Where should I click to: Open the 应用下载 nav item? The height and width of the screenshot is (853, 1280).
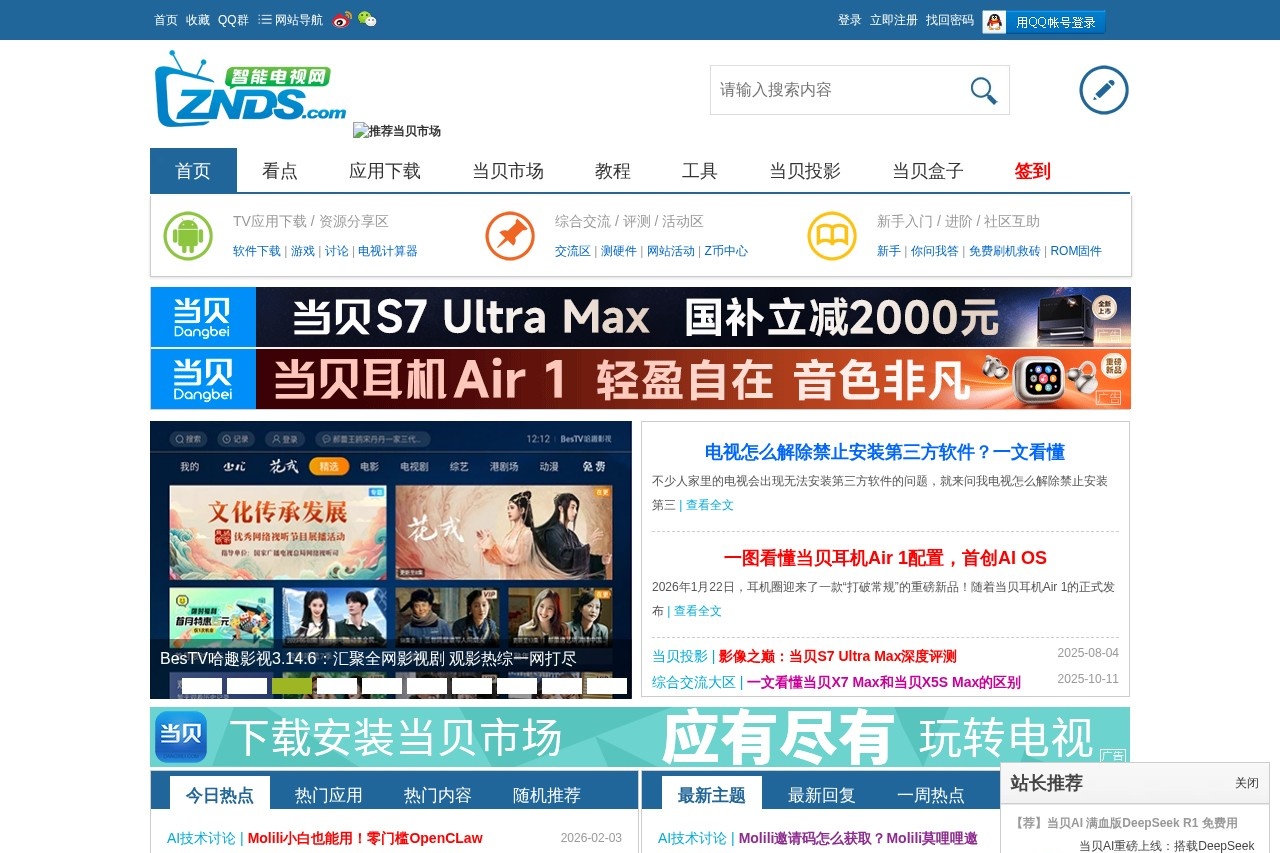click(385, 171)
